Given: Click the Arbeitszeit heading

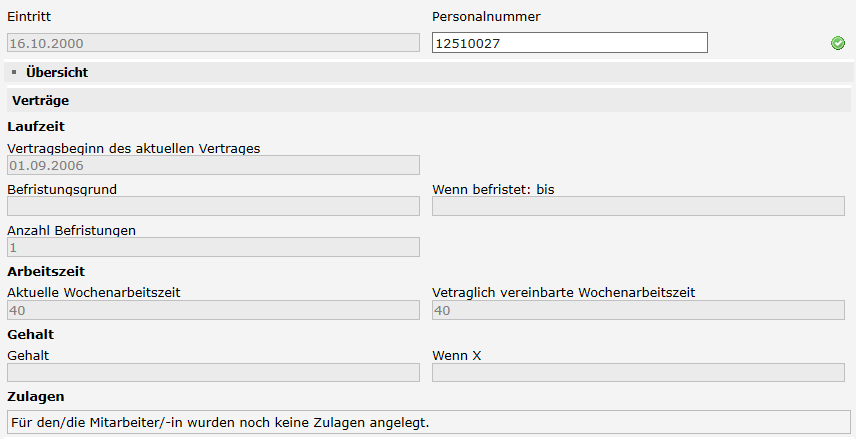Looking at the screenshot, I should (46, 271).
